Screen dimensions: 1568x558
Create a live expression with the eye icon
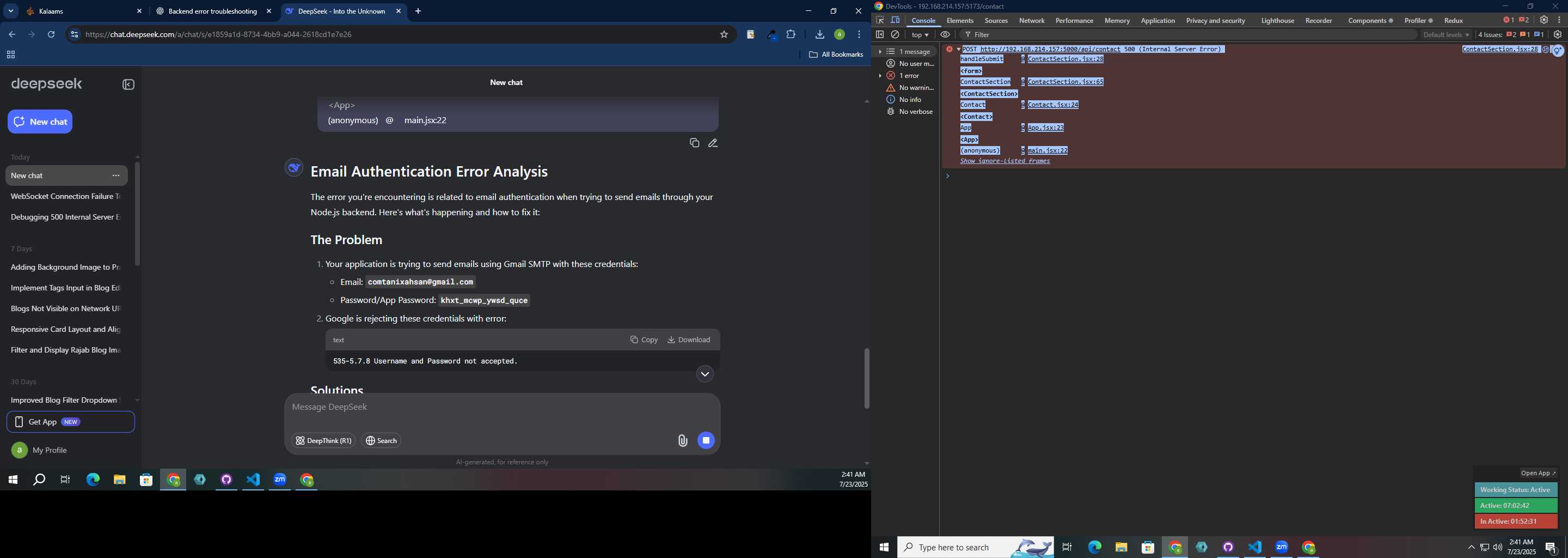click(945, 35)
